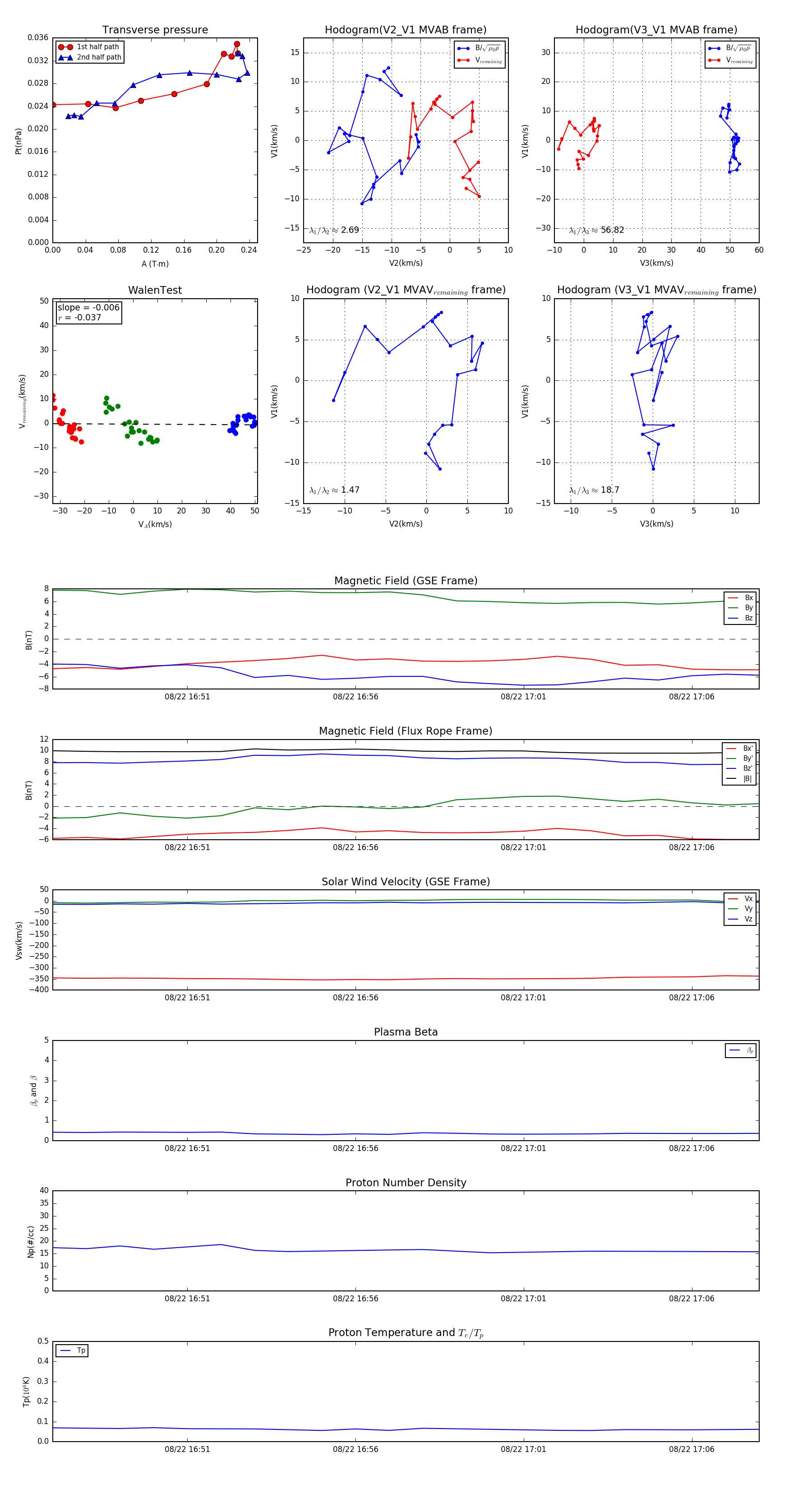The width and height of the screenshot is (812, 1489).
Task: Select the "2nd half path" legend entry
Action: click(90, 57)
